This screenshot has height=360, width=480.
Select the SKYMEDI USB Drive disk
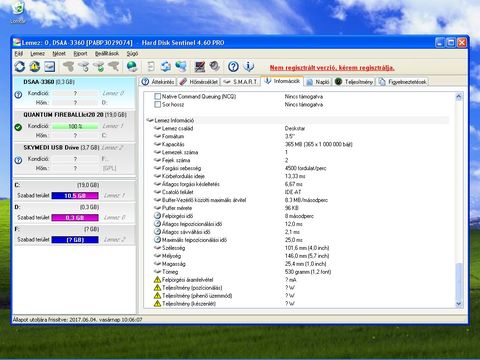point(74,159)
